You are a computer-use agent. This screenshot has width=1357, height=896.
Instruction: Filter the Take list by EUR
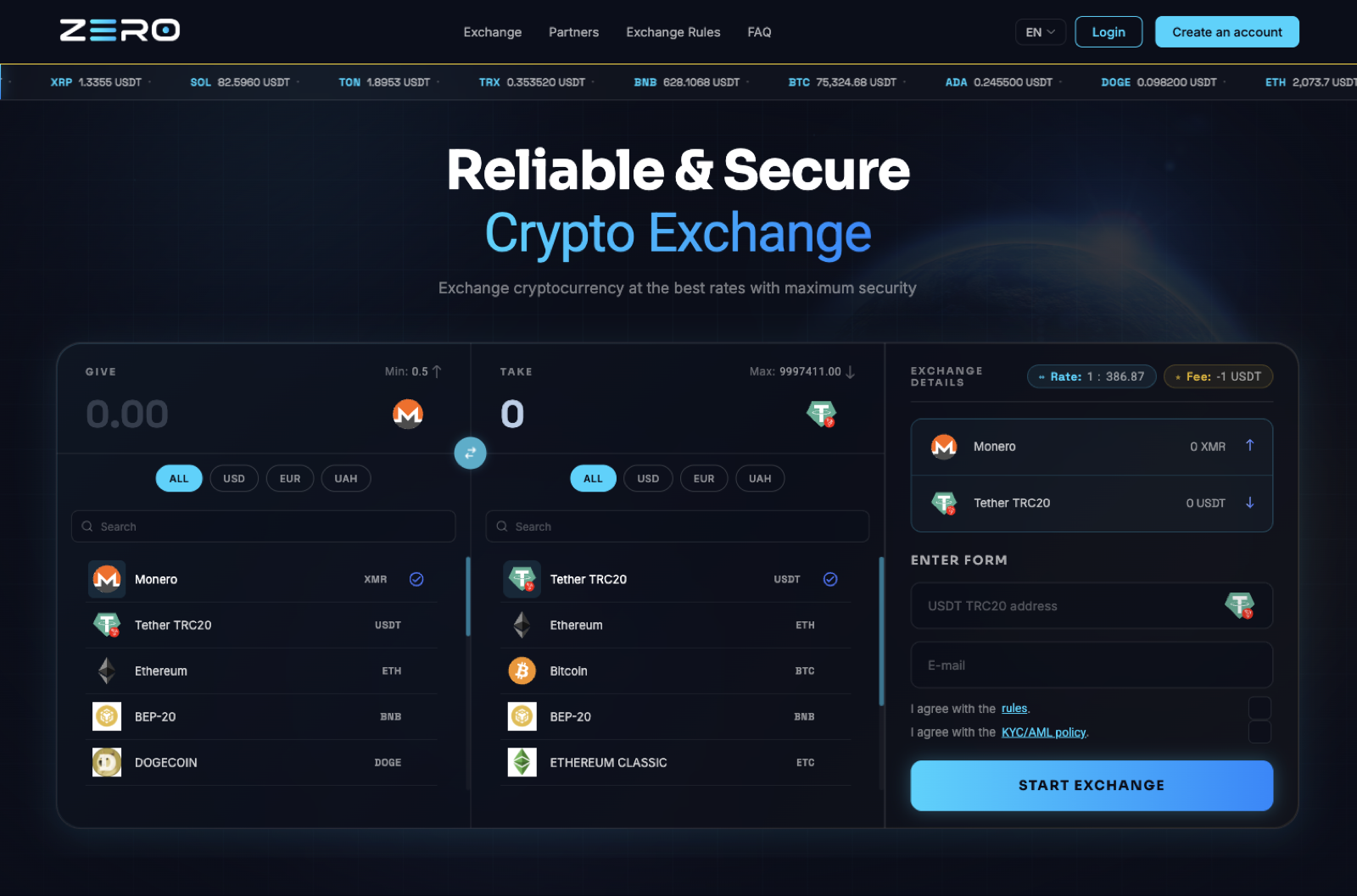[x=704, y=478]
